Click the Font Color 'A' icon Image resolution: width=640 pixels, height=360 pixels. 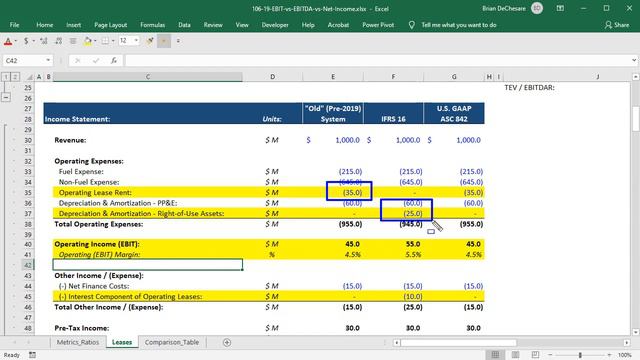pos(8,41)
